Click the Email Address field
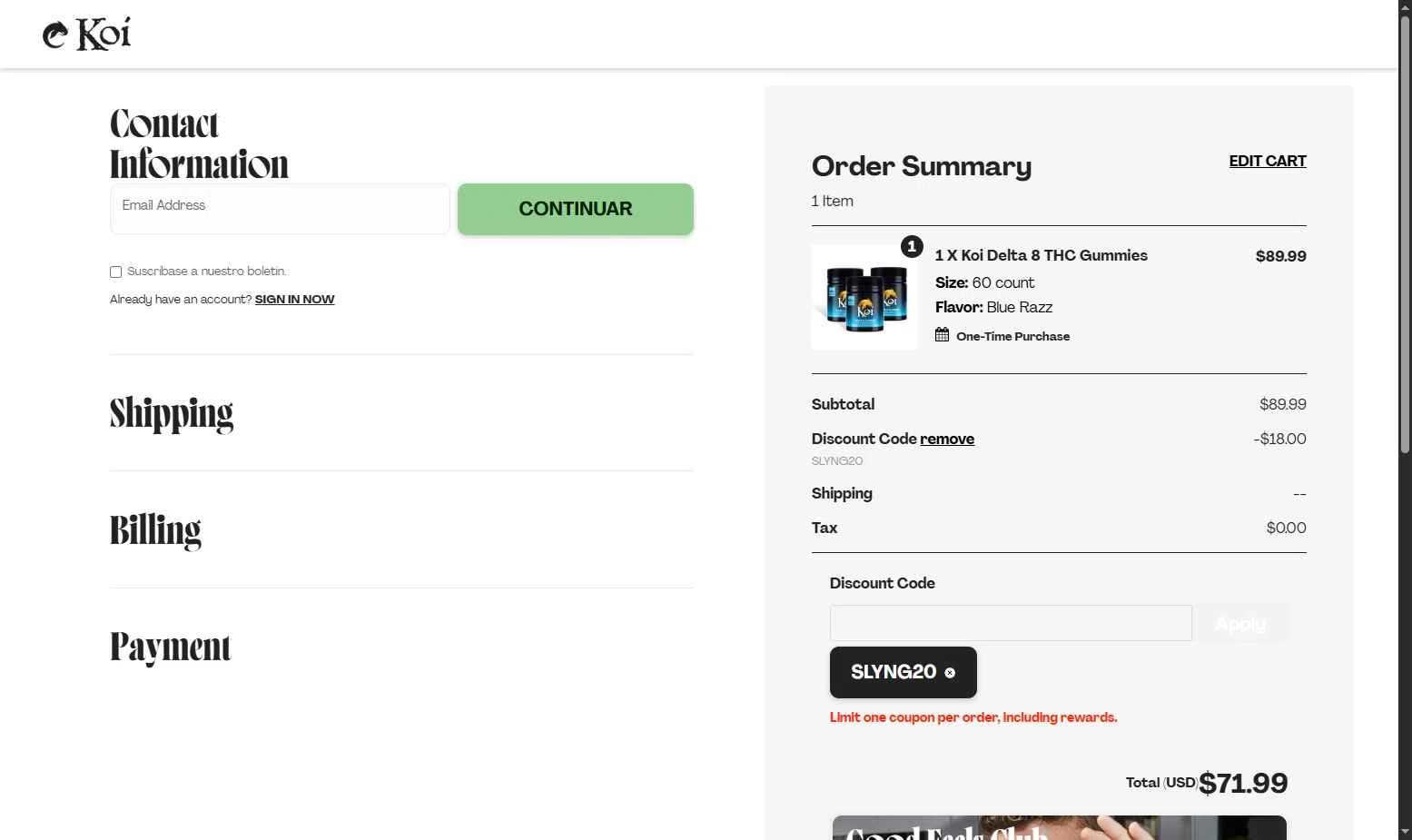The width and height of the screenshot is (1412, 840). (280, 209)
